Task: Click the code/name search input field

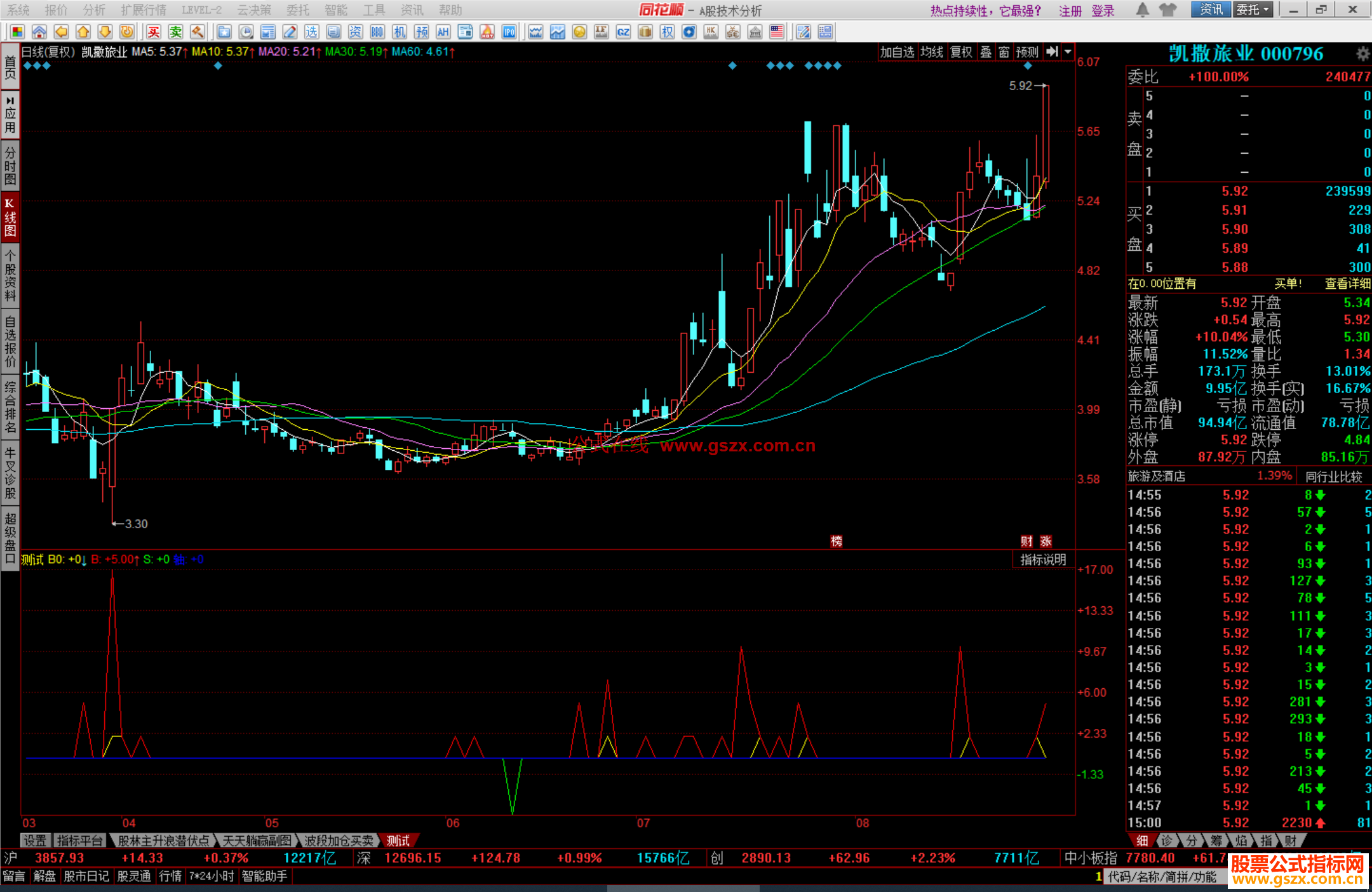Action: pyautogui.click(x=1162, y=877)
